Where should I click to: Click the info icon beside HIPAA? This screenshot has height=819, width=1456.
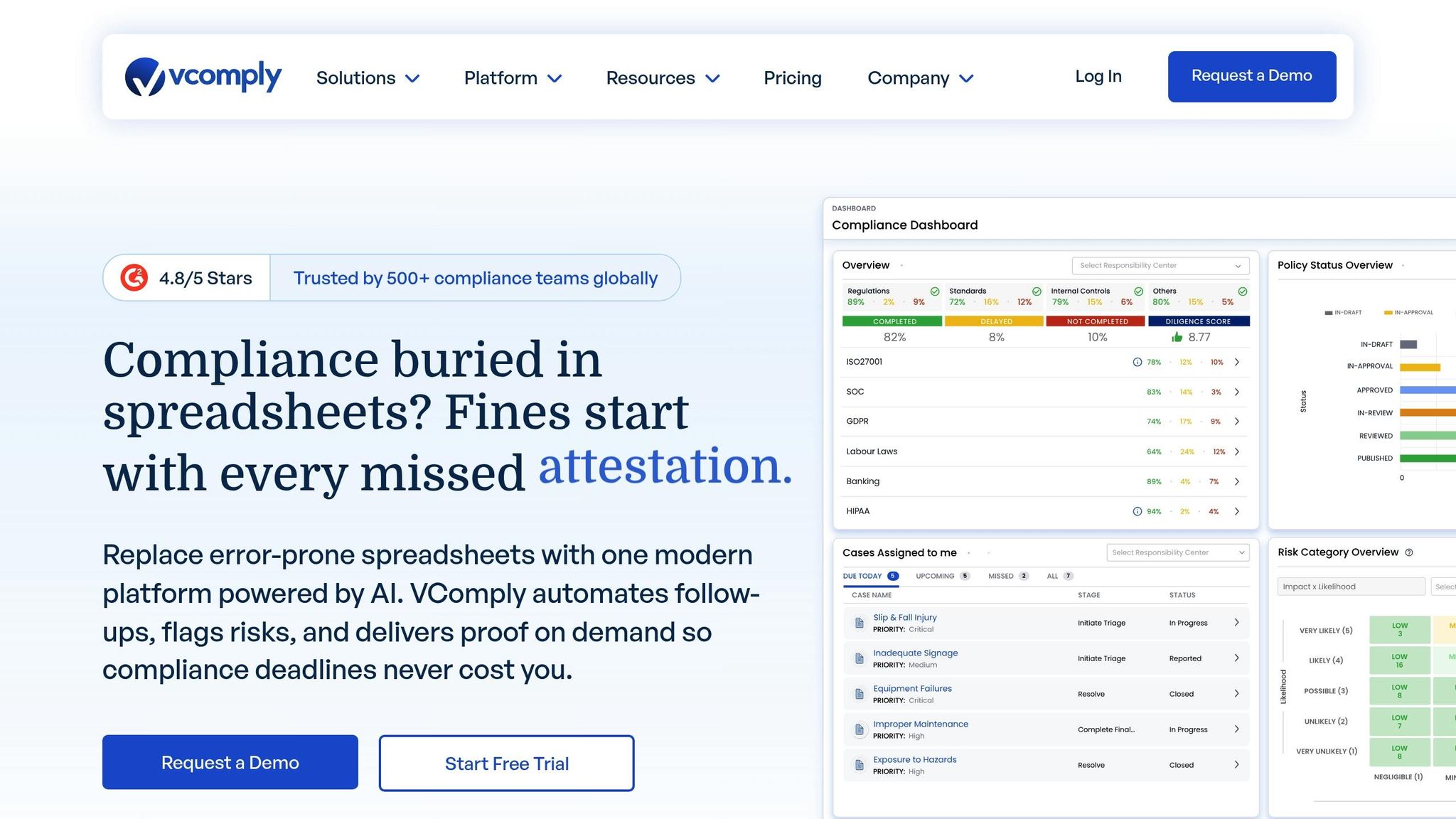[x=1137, y=512]
